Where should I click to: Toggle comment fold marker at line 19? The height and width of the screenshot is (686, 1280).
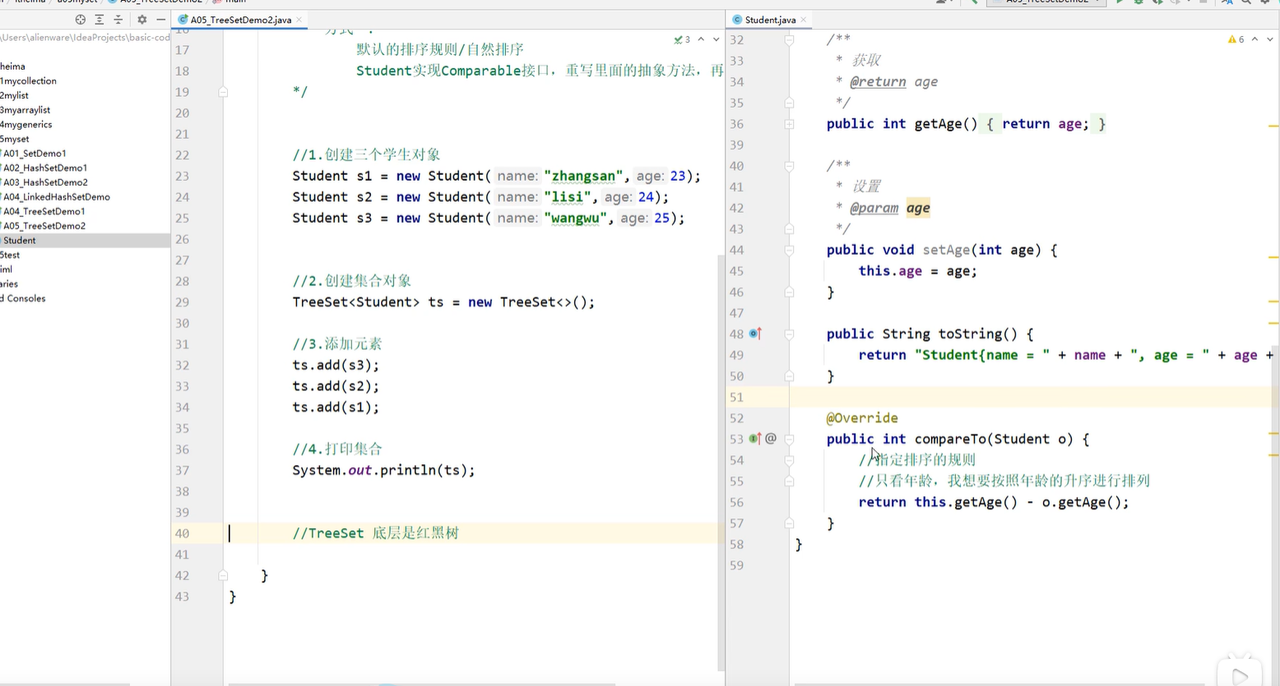pyautogui.click(x=224, y=92)
